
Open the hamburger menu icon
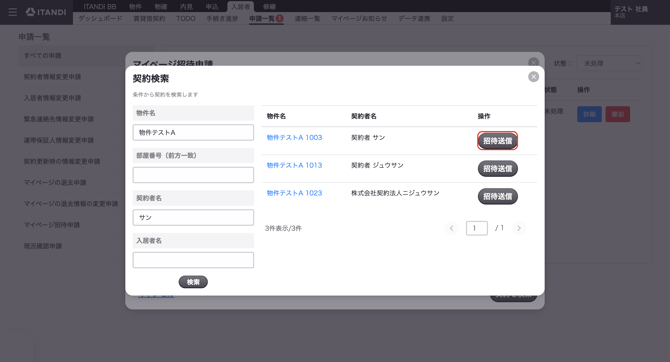pyautogui.click(x=13, y=12)
